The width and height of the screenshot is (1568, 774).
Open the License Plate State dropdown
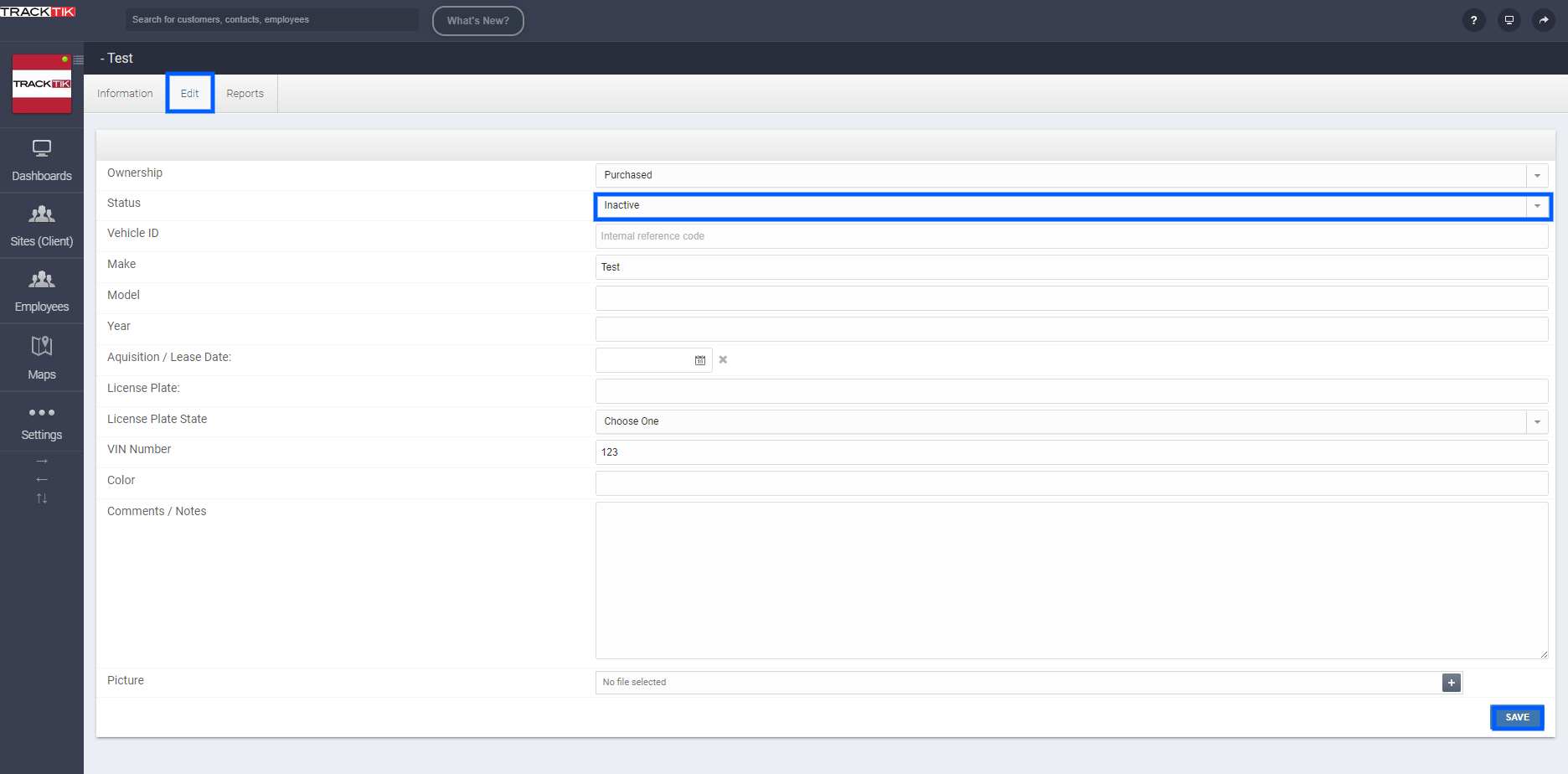1072,421
